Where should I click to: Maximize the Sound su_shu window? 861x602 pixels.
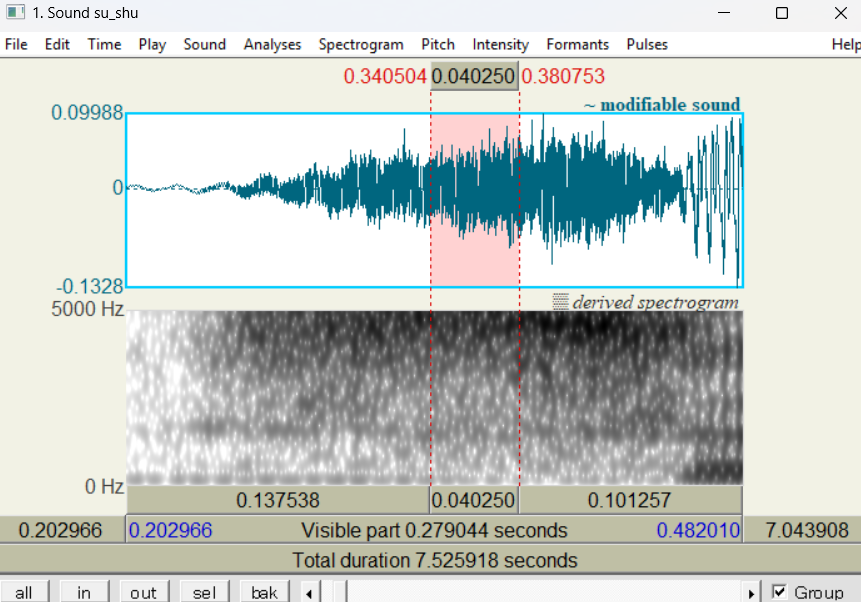click(782, 13)
